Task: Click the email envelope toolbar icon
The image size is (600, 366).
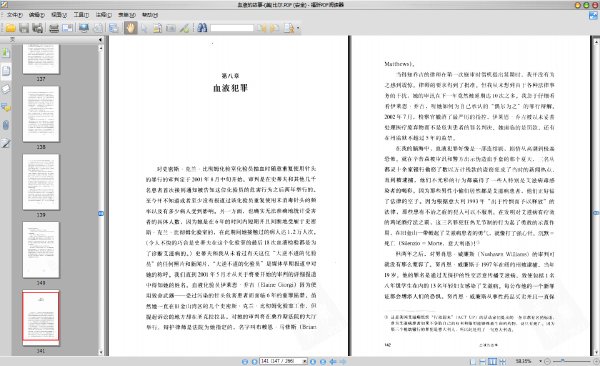Action: point(68,28)
